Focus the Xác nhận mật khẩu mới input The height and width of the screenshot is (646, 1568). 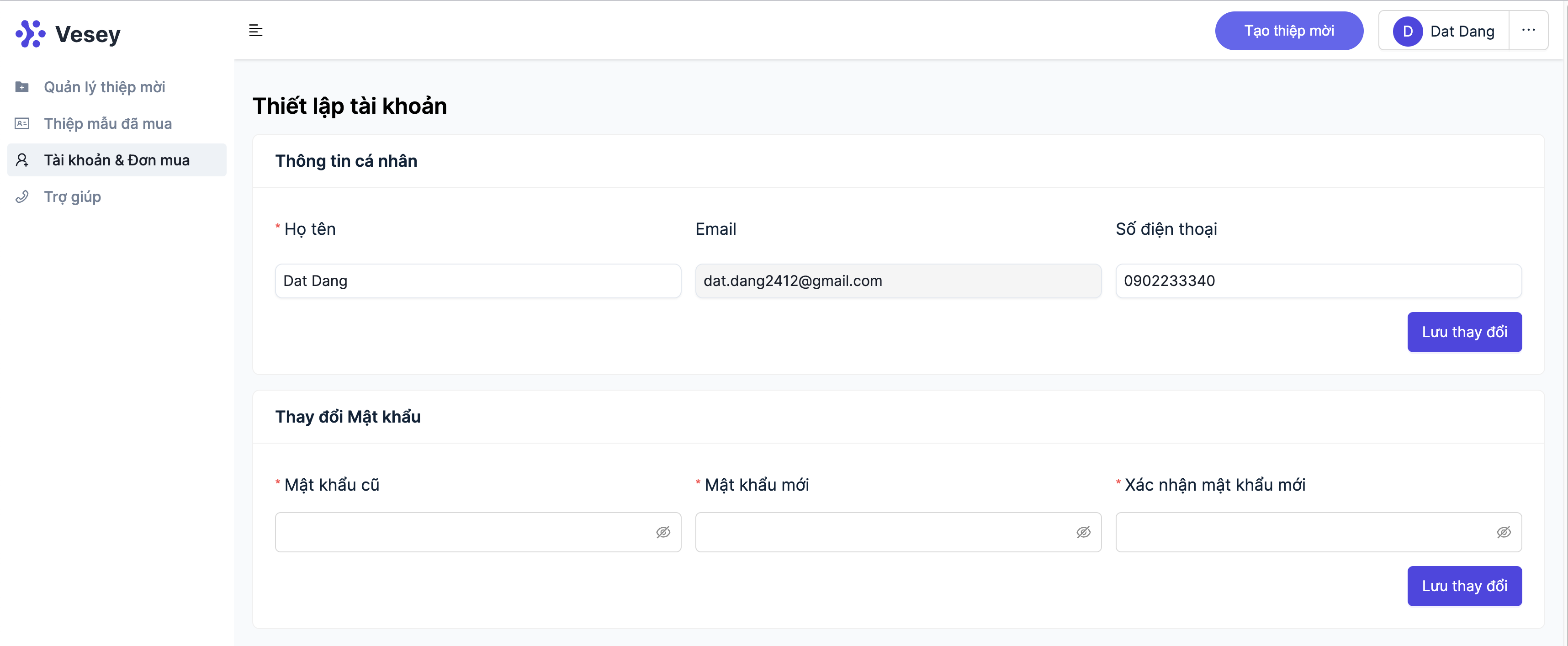coord(1319,532)
